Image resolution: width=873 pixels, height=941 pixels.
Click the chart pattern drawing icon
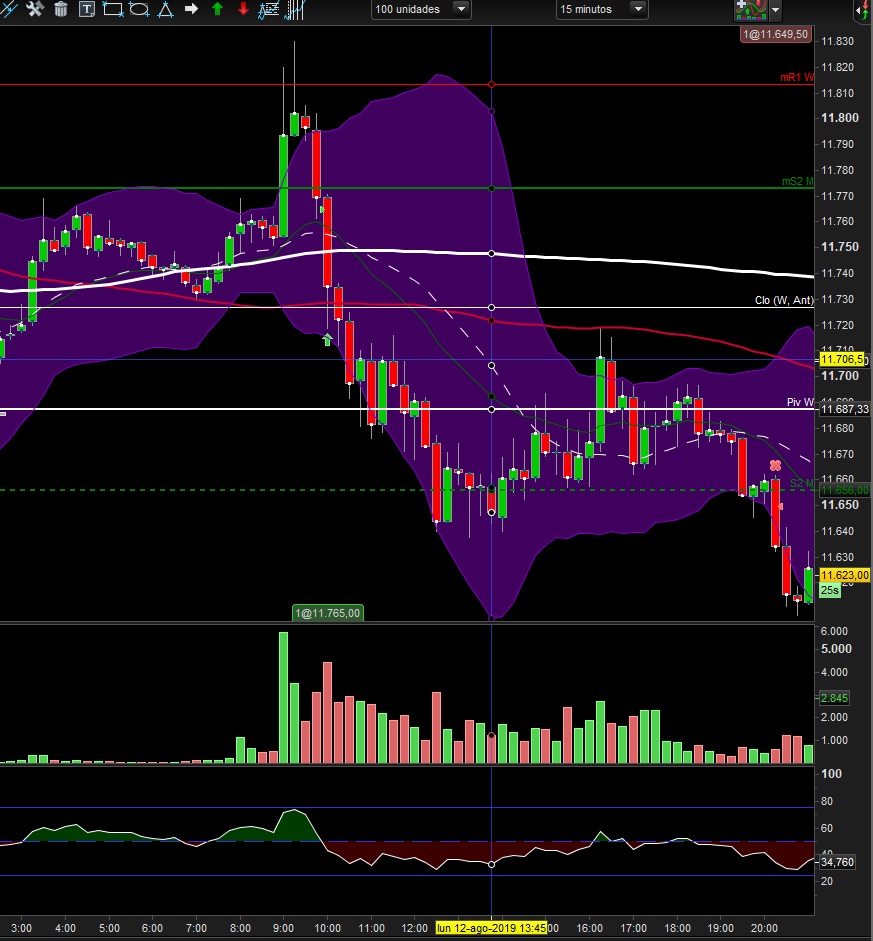[x=268, y=9]
